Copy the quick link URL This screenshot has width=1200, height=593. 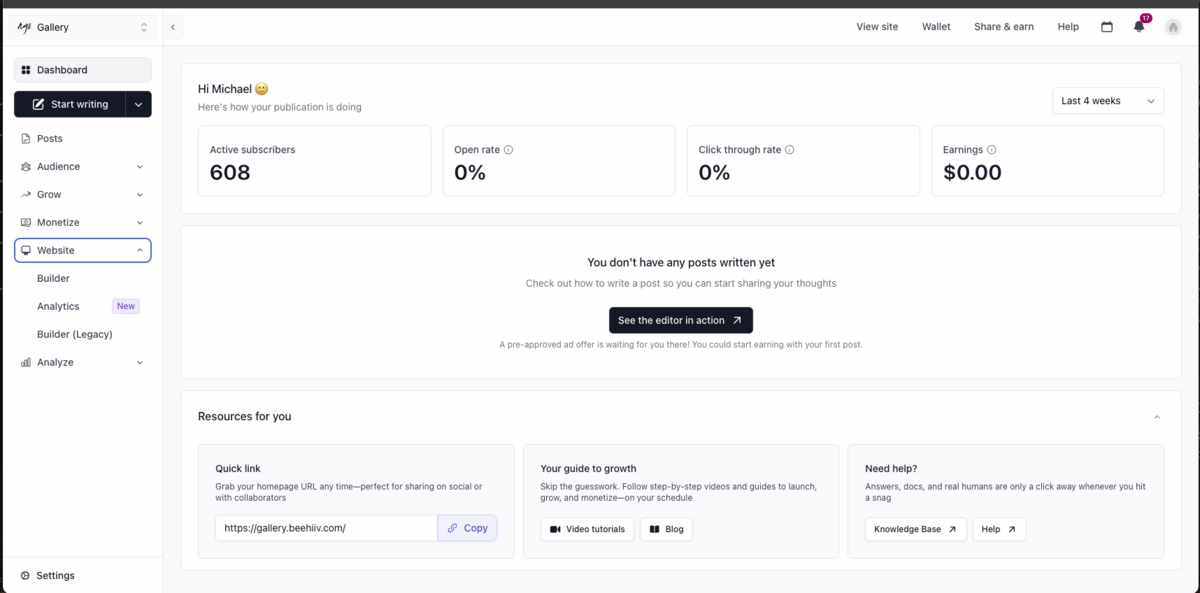coord(467,528)
